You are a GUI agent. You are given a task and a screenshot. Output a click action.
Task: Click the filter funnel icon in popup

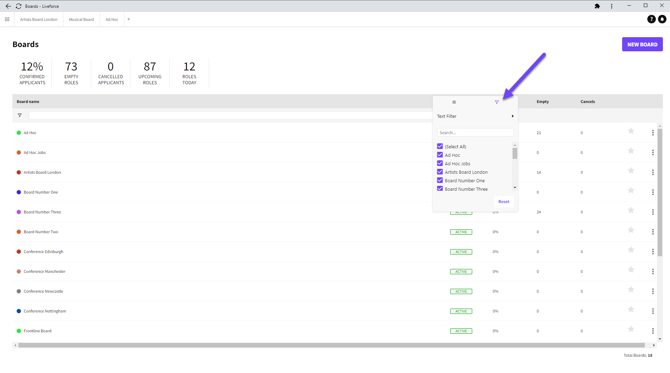497,102
